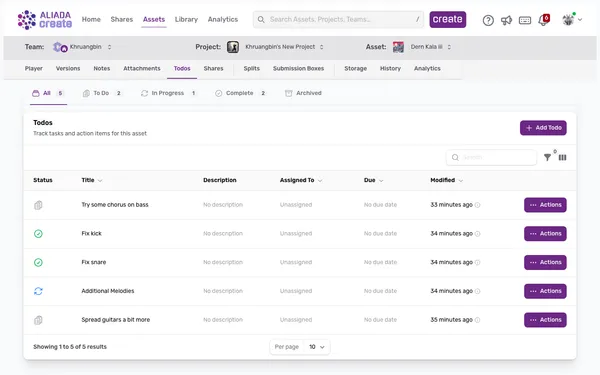Open the notifications bell

pyautogui.click(x=543, y=20)
